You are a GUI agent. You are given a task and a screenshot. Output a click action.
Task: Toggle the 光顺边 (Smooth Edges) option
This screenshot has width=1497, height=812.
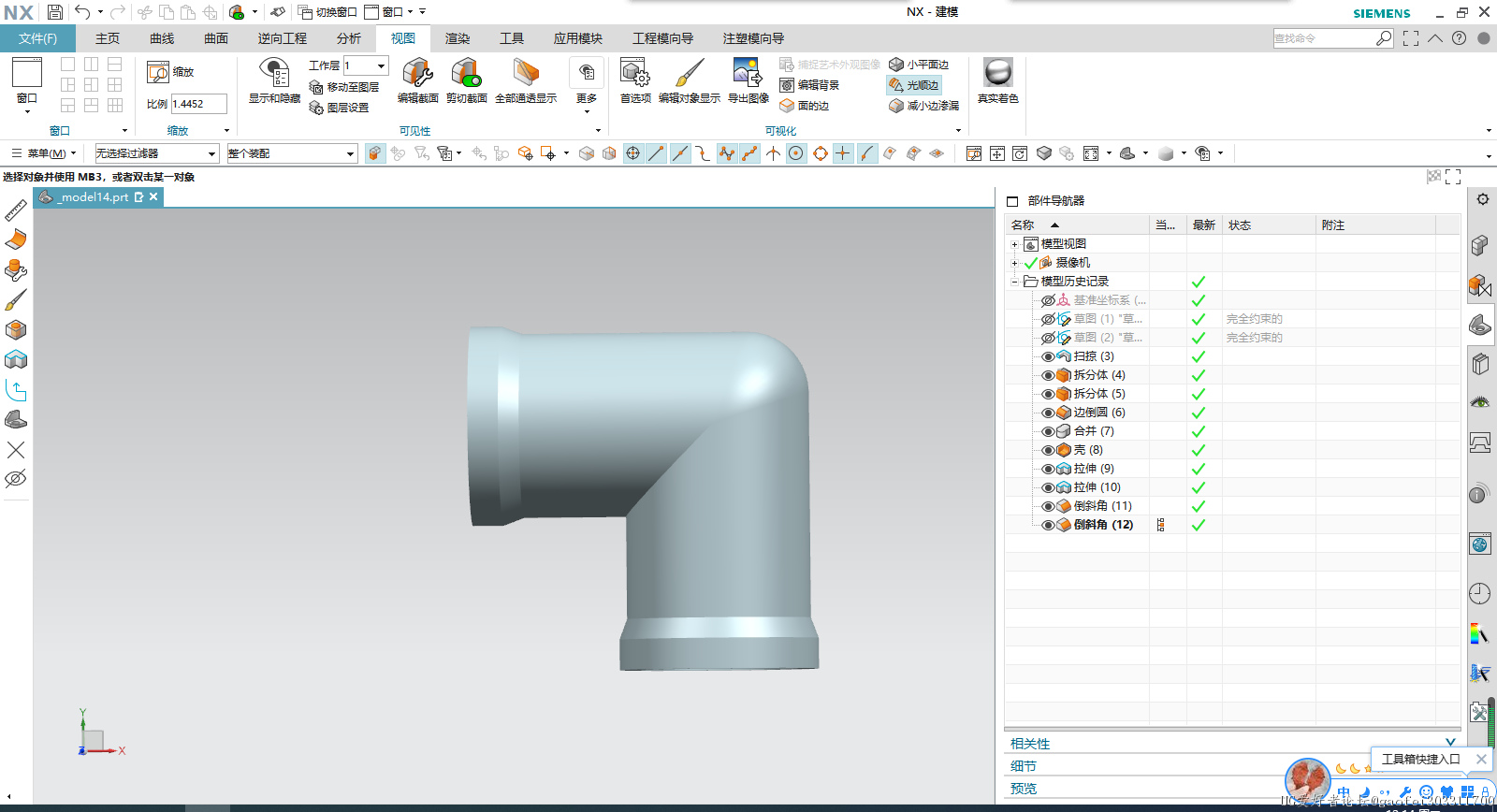(x=914, y=85)
